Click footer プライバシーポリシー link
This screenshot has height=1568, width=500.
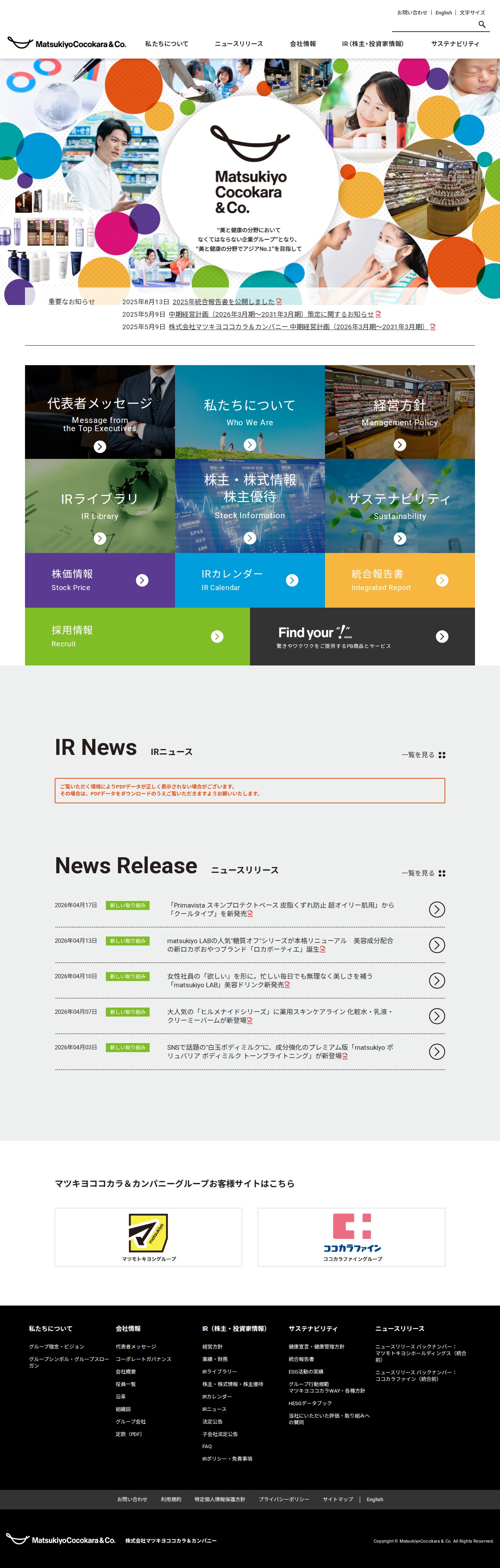[284, 1499]
